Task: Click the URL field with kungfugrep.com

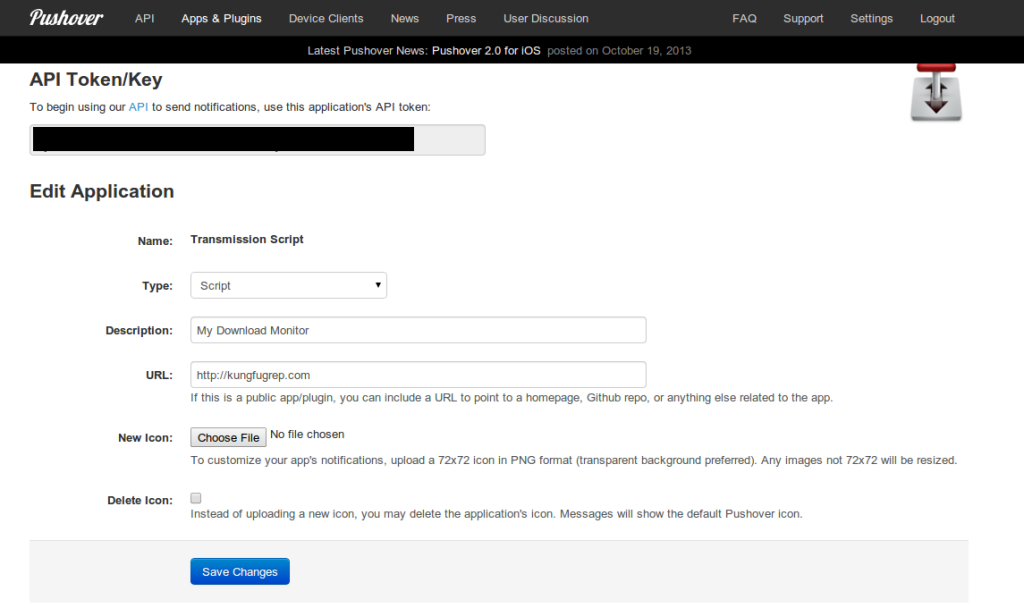Action: (418, 375)
